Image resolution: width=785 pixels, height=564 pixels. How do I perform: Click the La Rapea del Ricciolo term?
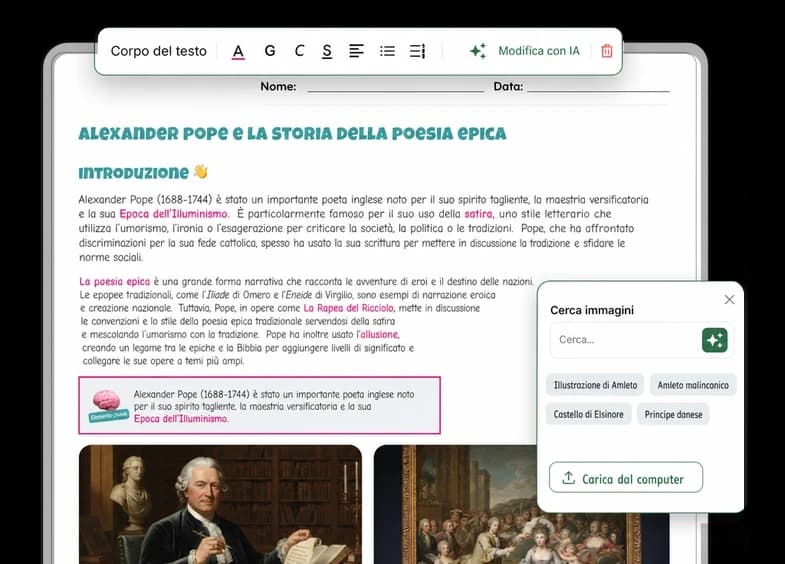[x=348, y=308]
